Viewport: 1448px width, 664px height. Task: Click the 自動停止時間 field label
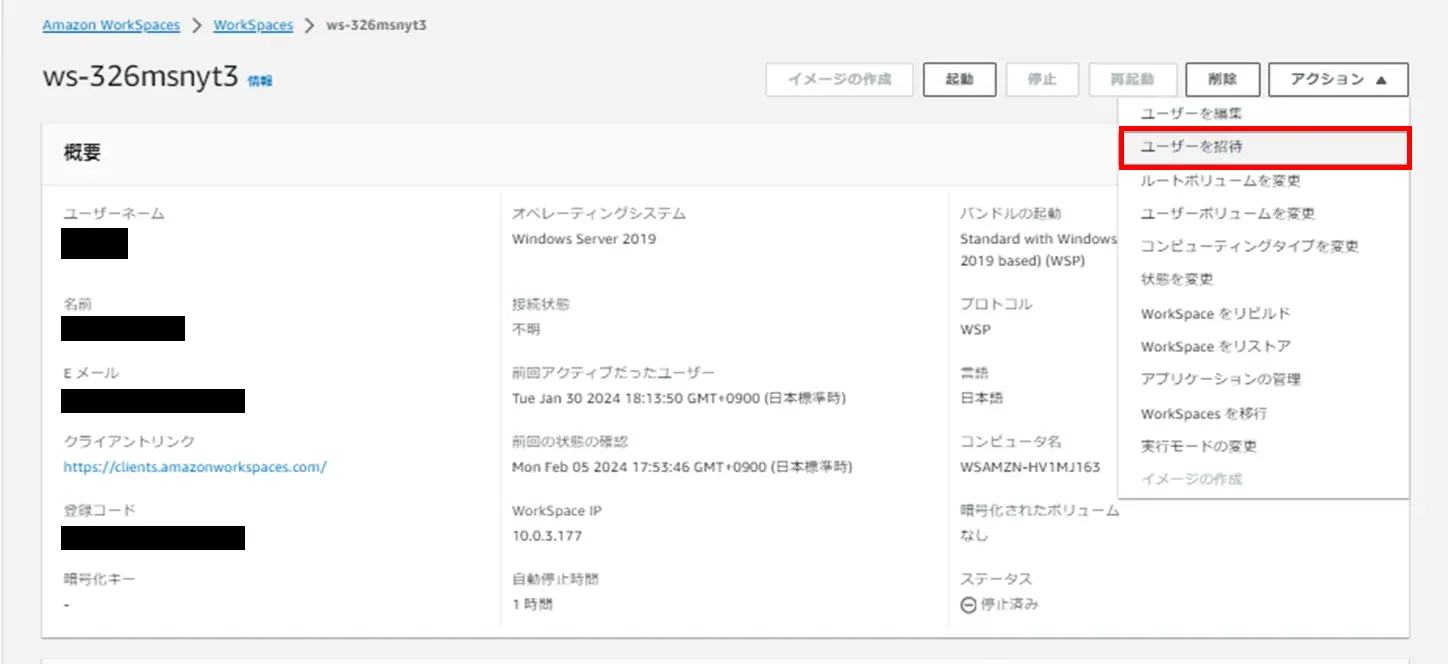pos(555,579)
